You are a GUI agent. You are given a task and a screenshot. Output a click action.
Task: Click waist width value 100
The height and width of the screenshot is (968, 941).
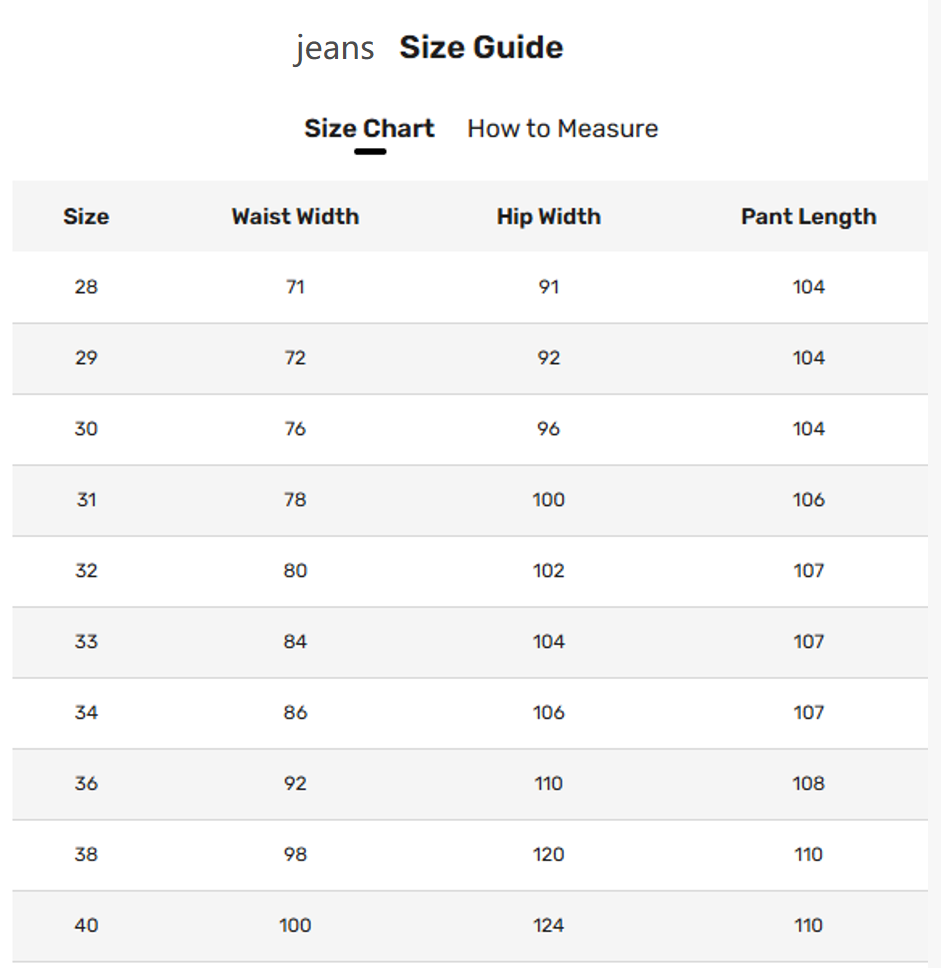pos(295,926)
